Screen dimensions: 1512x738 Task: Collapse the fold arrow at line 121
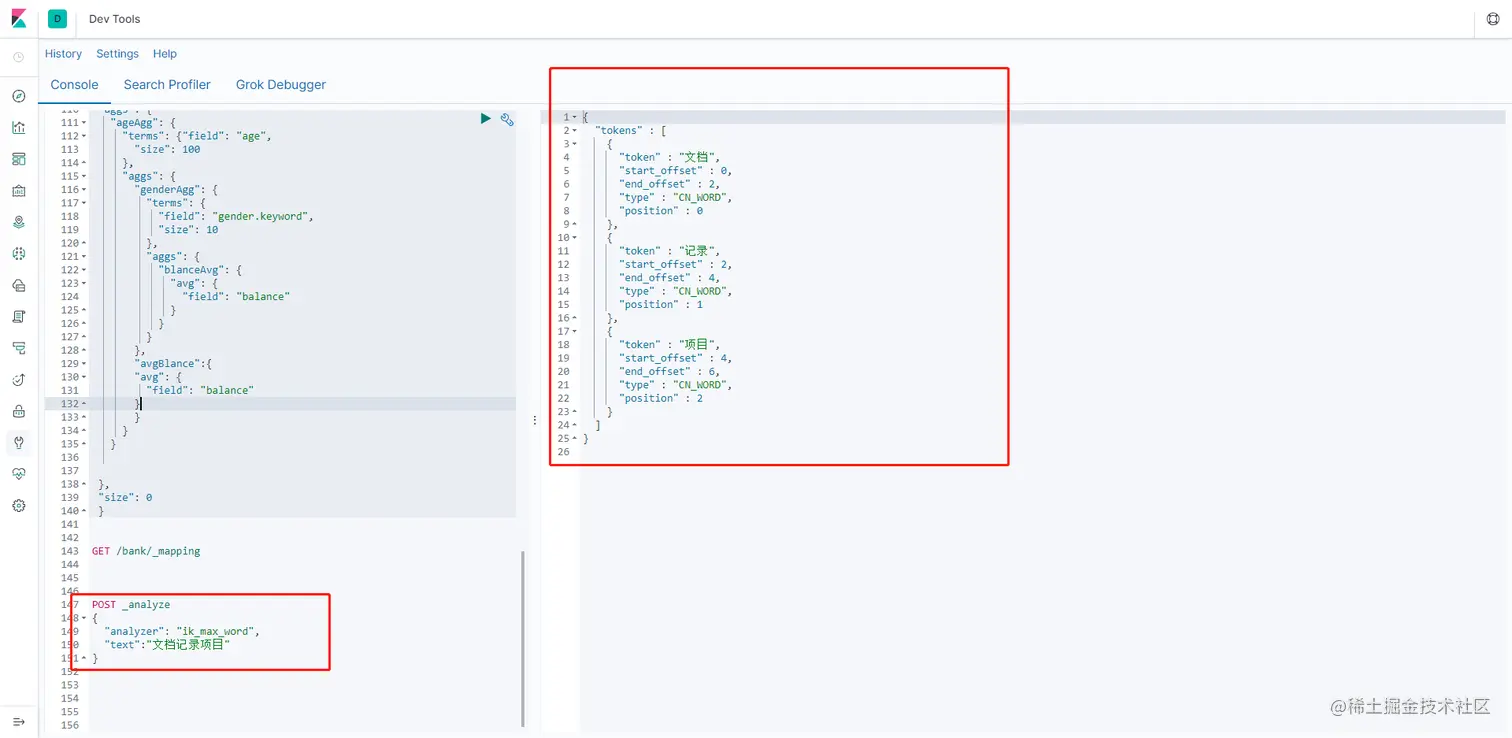click(84, 257)
